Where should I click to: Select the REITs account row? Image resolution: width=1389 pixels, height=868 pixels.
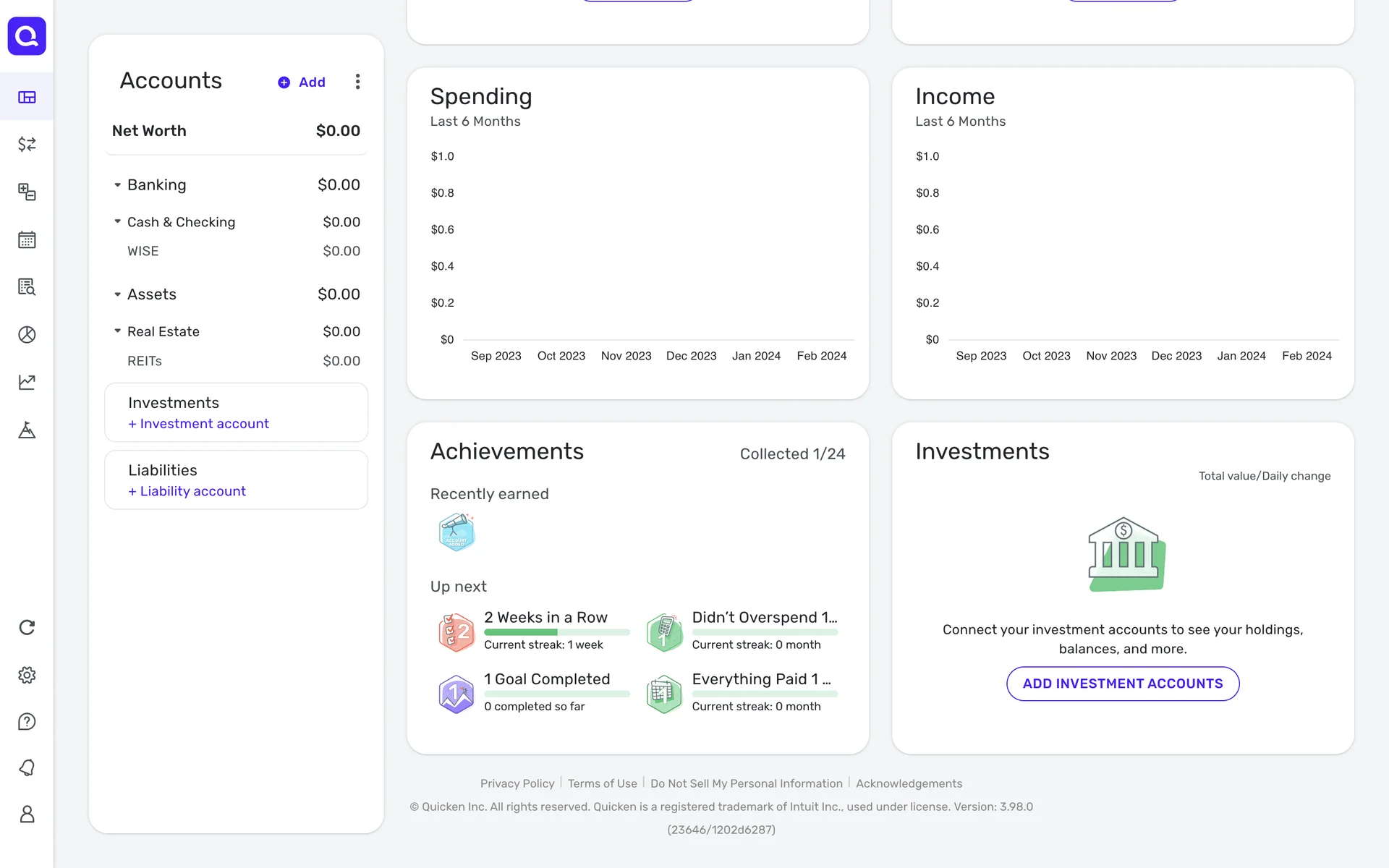click(145, 361)
